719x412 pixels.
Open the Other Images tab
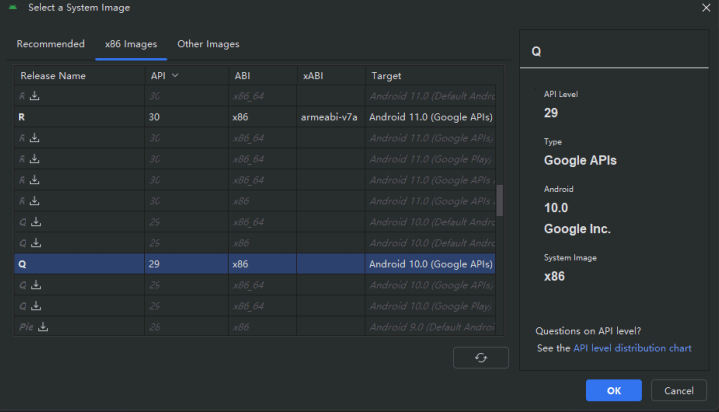[x=208, y=44]
